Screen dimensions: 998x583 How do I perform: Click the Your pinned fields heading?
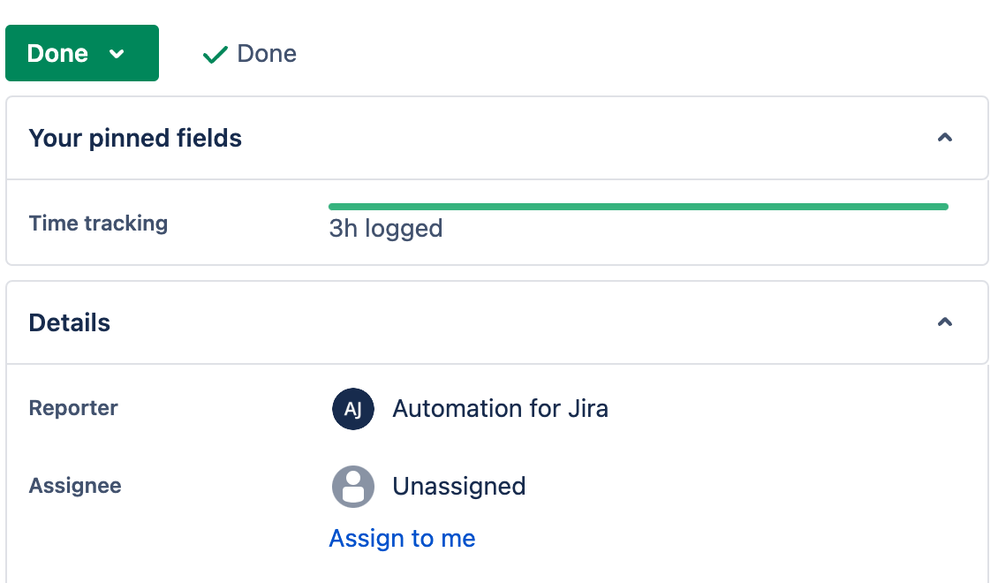[x=135, y=138]
